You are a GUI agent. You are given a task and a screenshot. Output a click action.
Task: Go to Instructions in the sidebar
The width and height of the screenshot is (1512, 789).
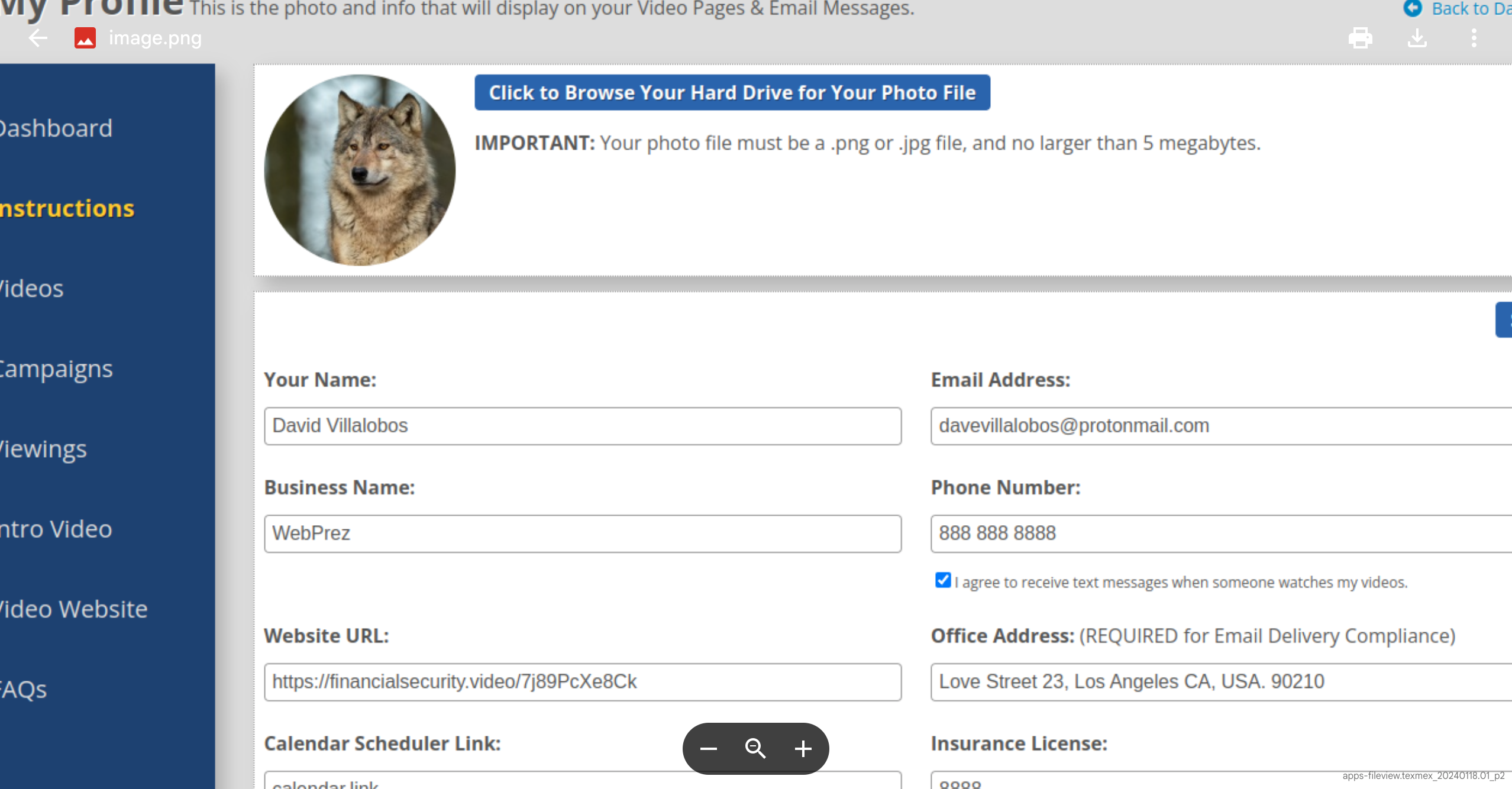[67, 209]
